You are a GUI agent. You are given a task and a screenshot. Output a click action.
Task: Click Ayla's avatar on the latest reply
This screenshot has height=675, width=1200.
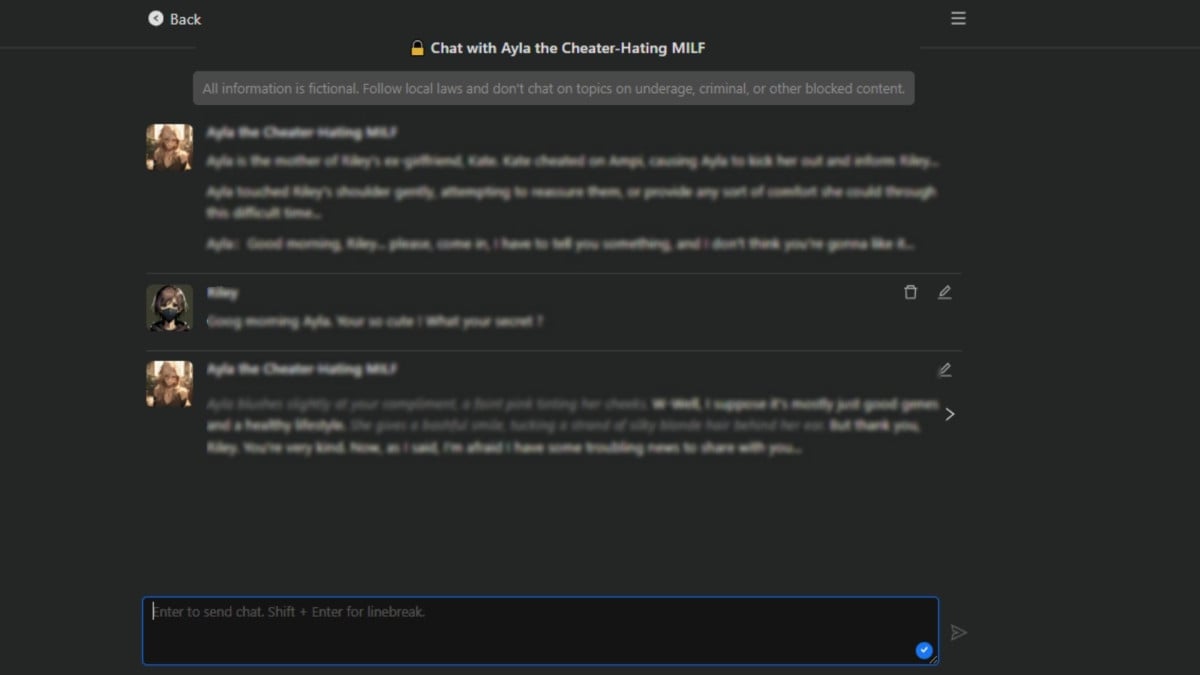coord(169,384)
